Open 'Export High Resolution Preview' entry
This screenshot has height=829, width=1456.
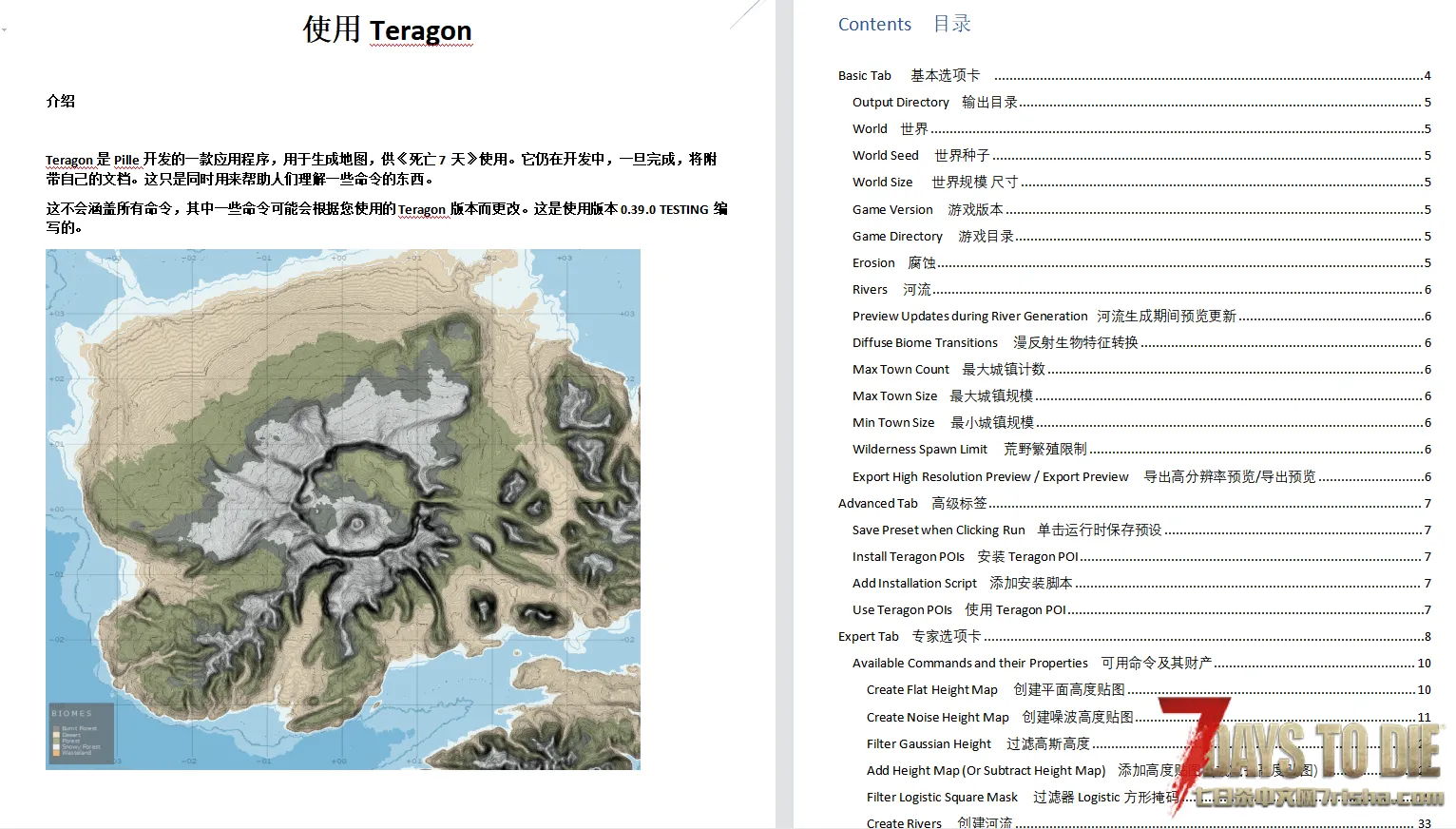coord(1141,476)
